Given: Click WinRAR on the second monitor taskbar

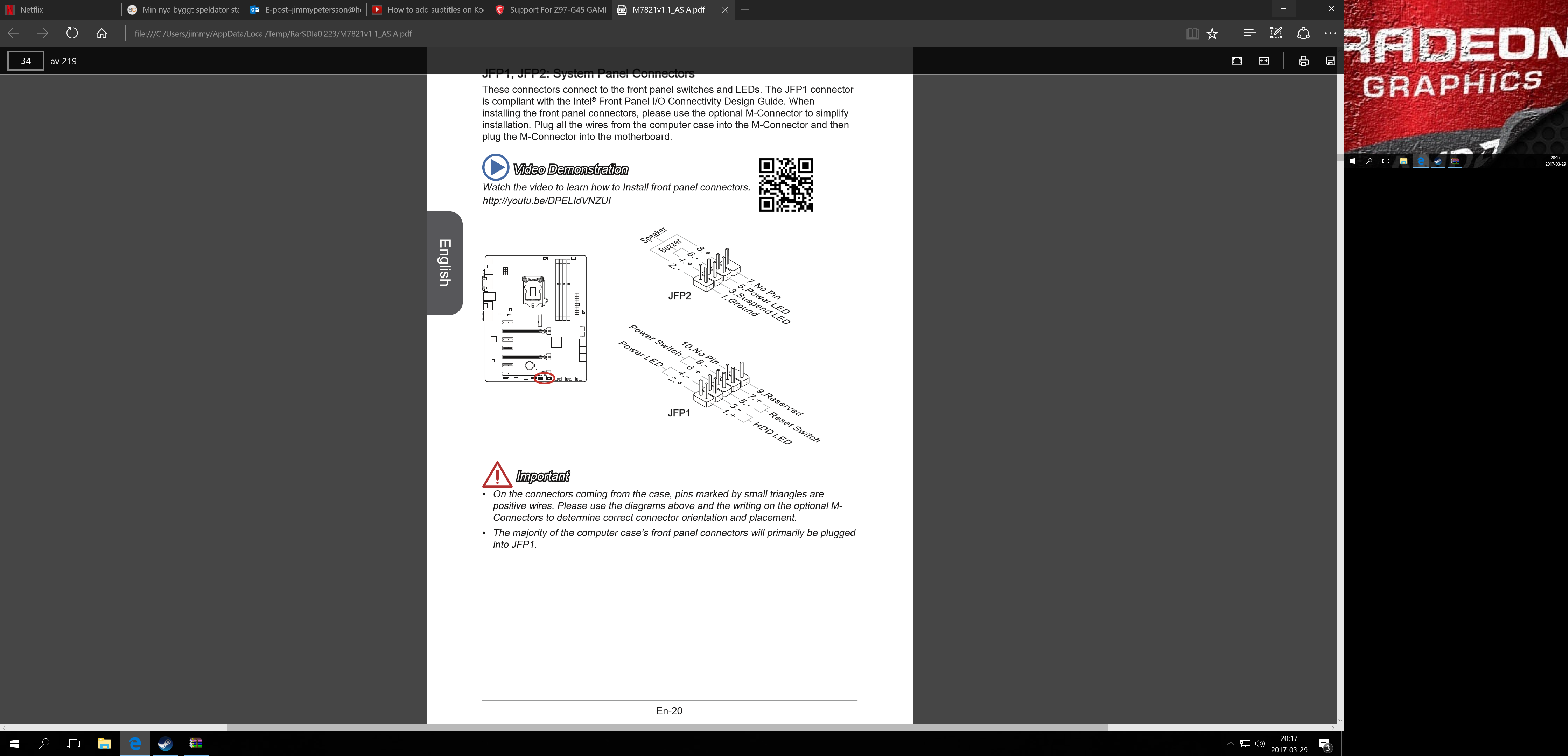Looking at the screenshot, I should click(x=1455, y=161).
